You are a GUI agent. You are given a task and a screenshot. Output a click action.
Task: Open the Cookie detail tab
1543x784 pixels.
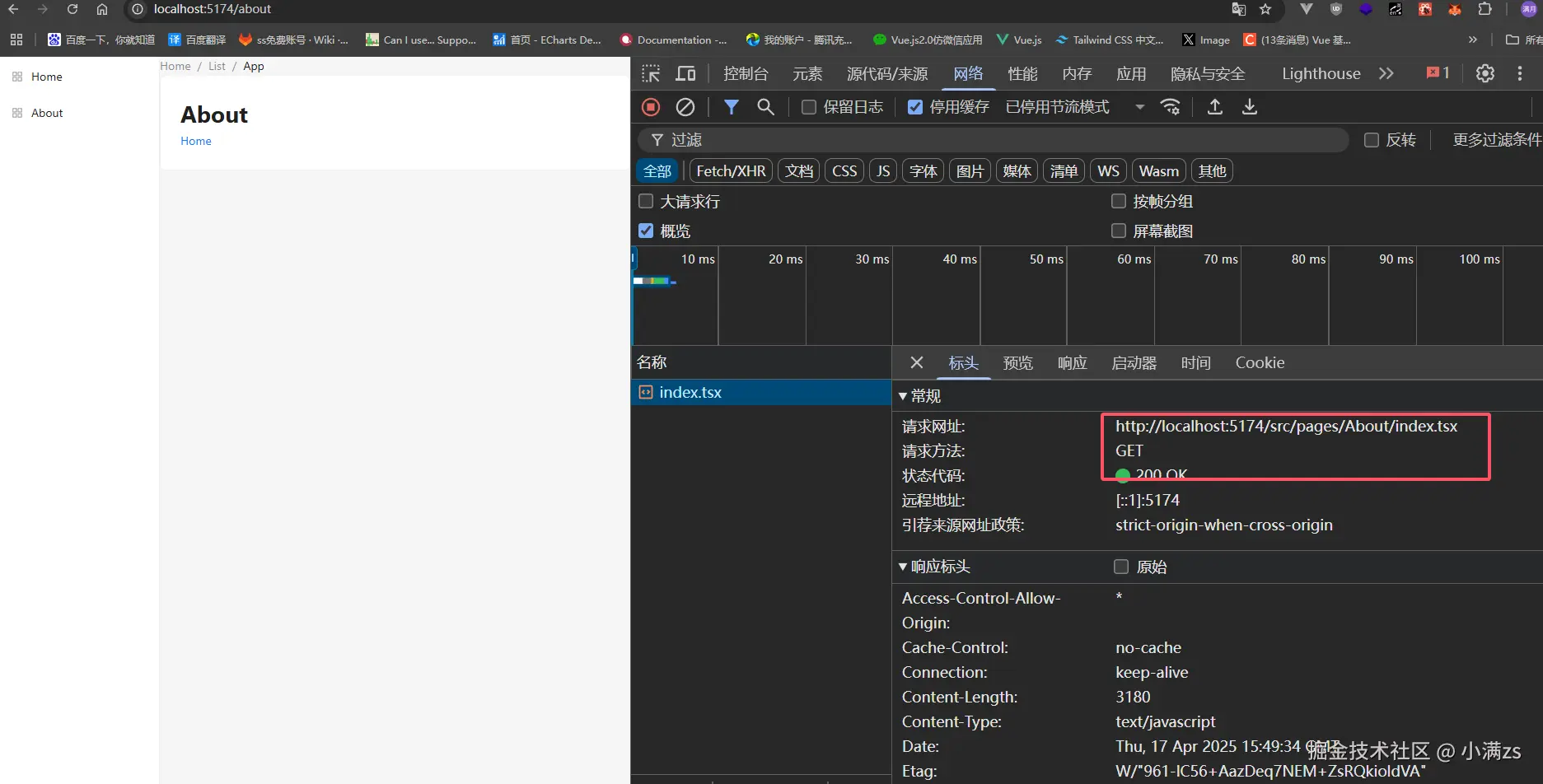tap(1260, 362)
